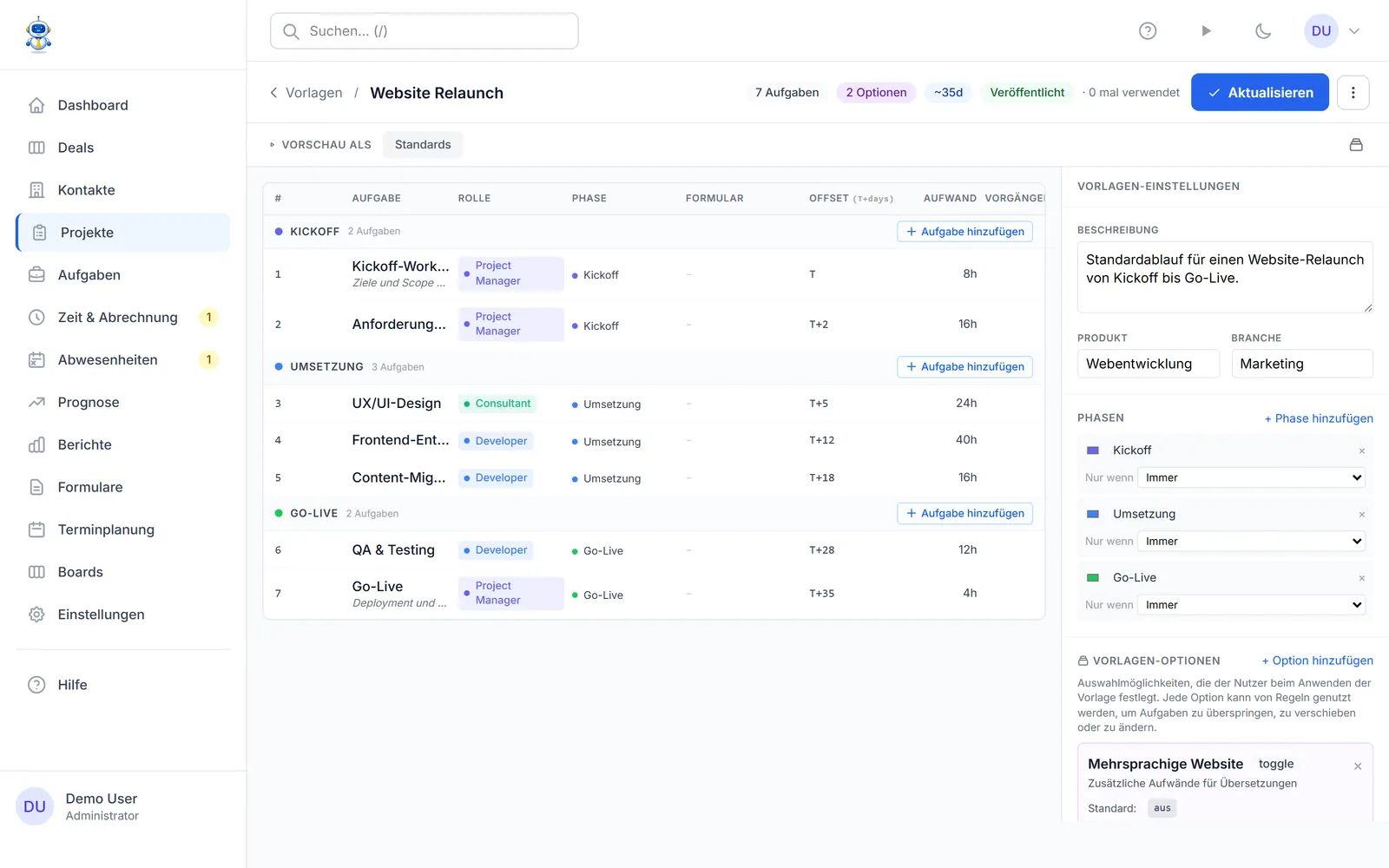Open the three-dot more options menu

(1353, 93)
